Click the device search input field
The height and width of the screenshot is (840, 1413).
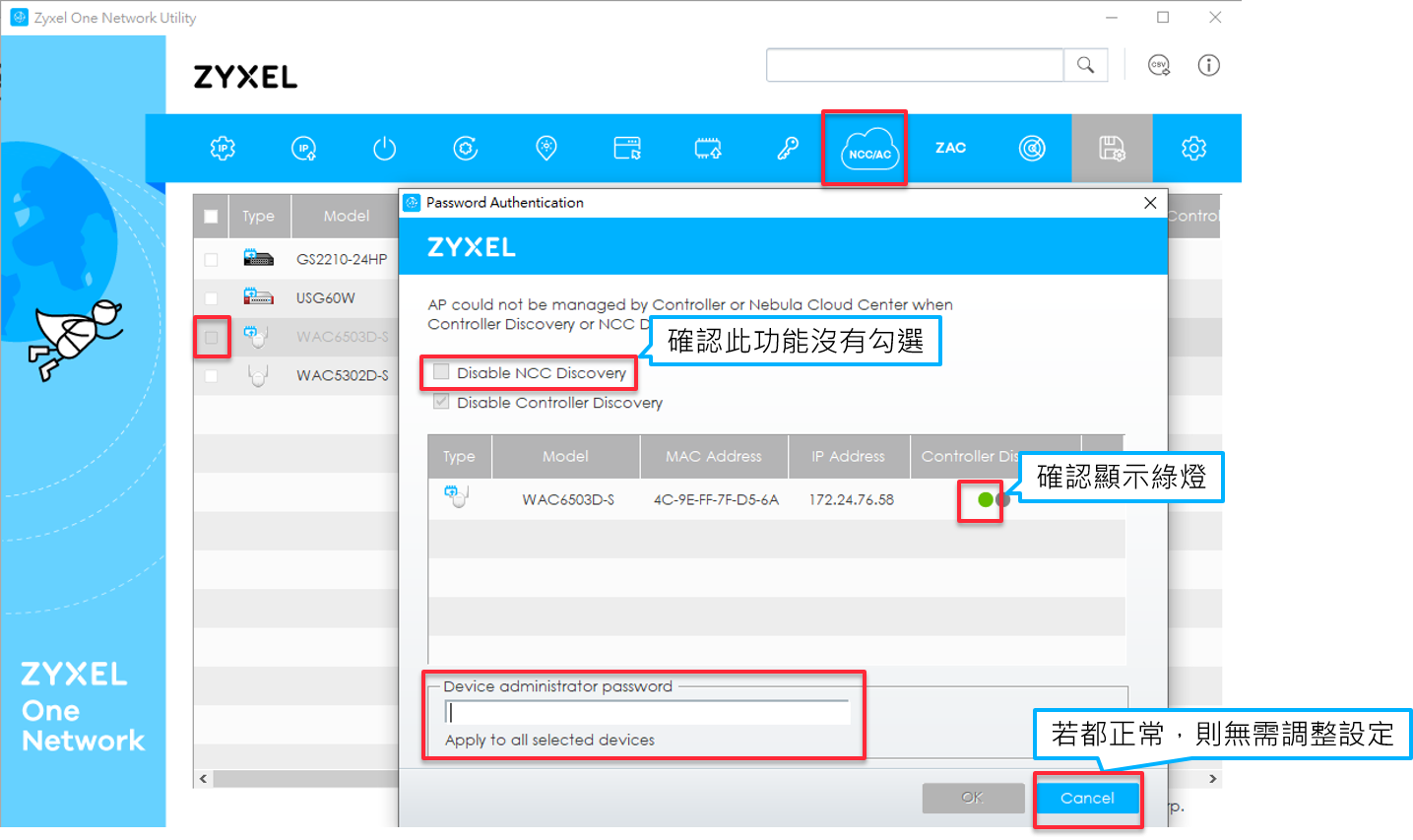tap(915, 65)
